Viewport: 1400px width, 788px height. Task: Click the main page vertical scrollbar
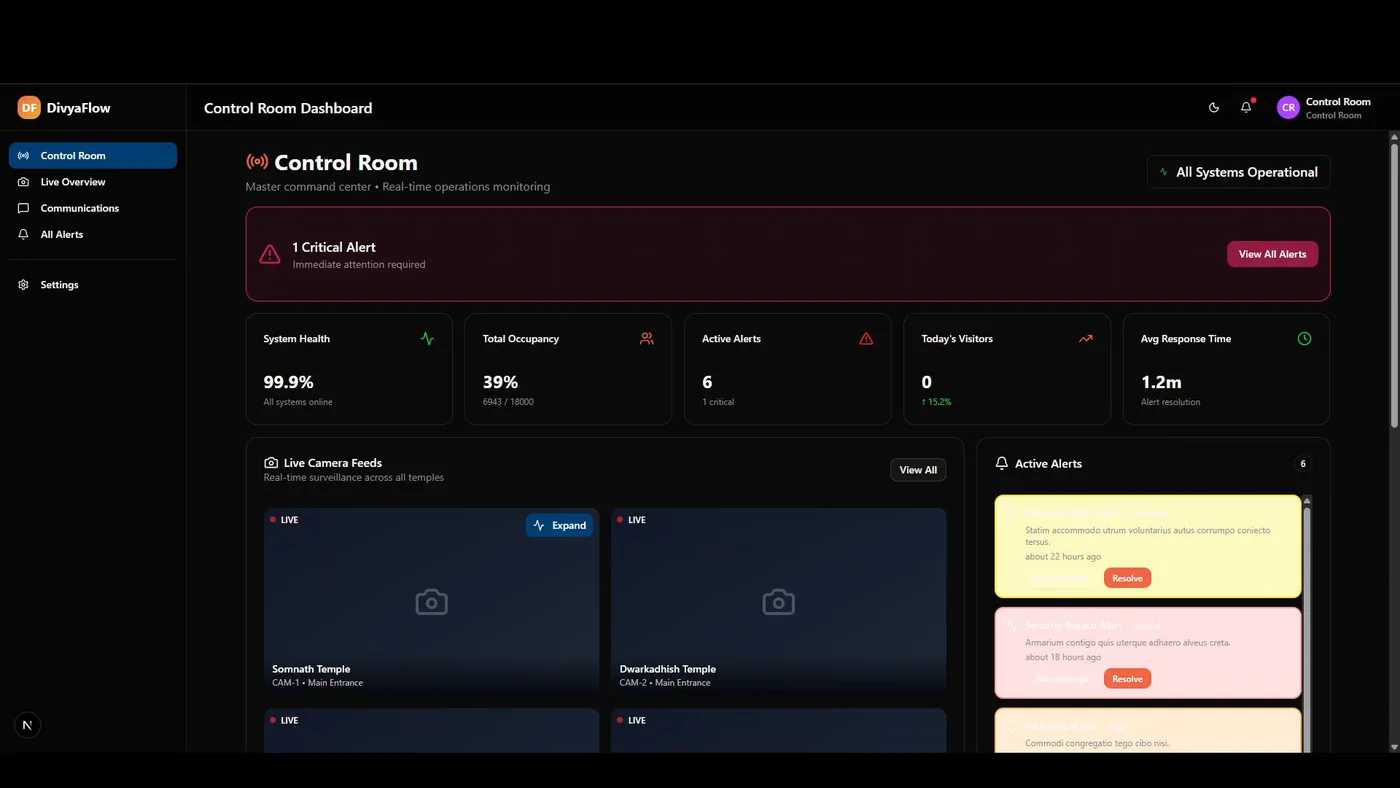coord(1394,288)
